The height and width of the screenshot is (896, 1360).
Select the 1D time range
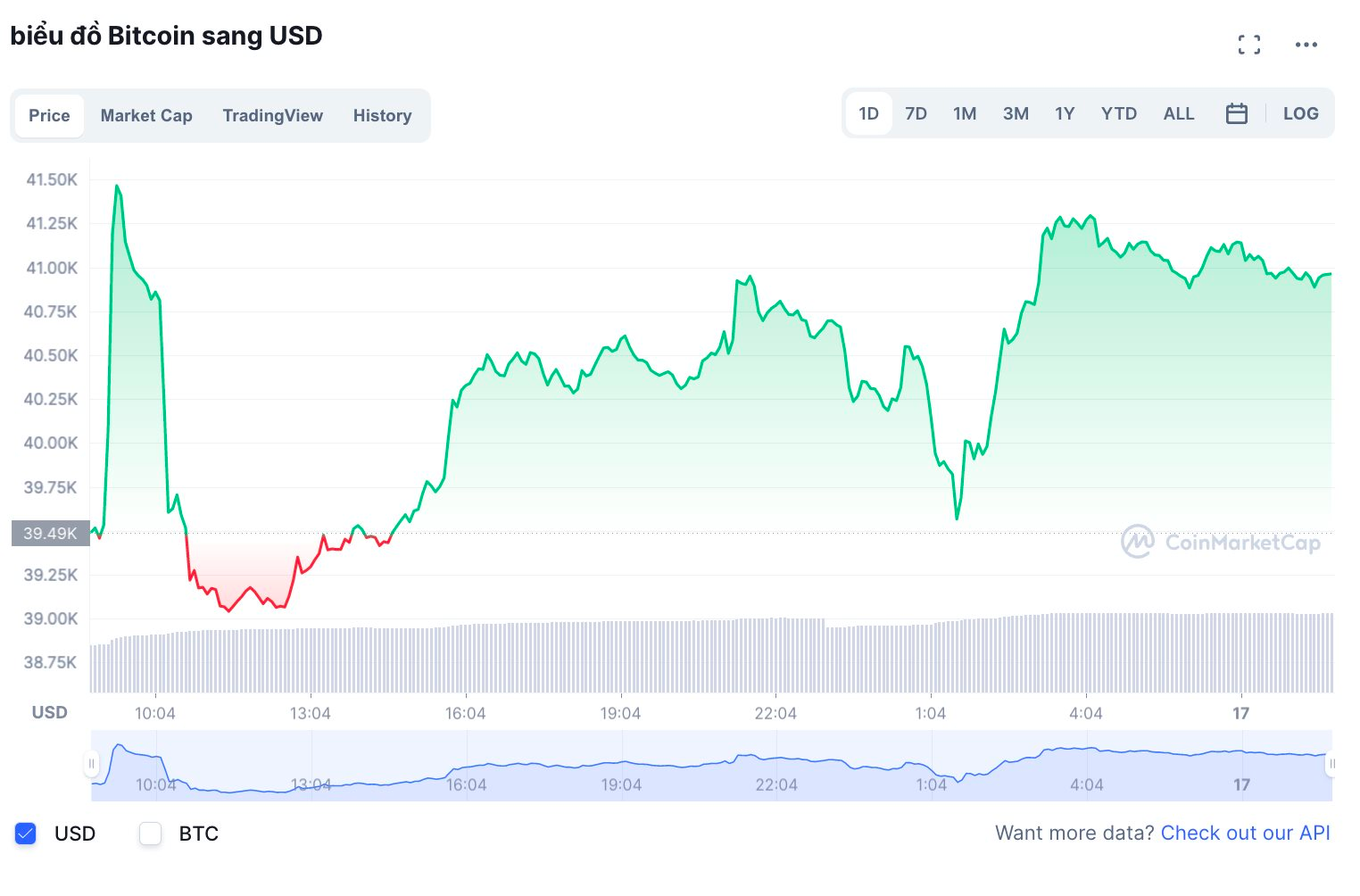[x=869, y=113]
